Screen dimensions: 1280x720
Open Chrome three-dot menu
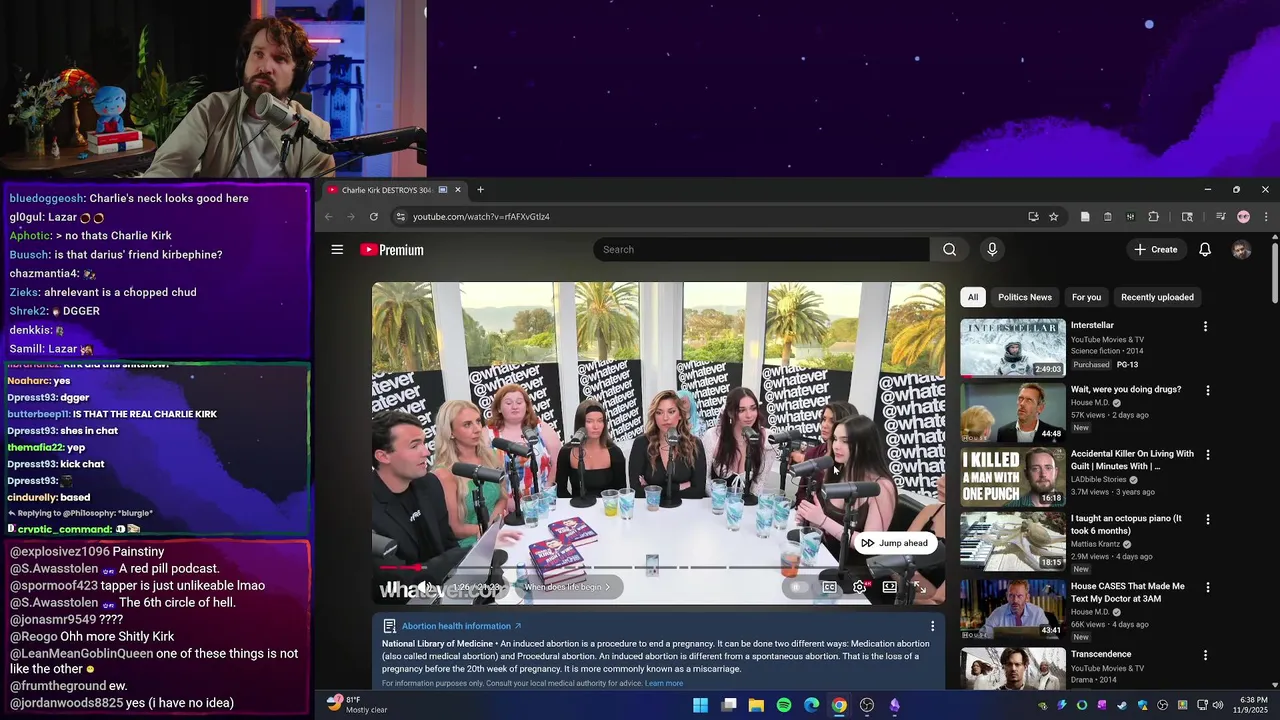(x=1266, y=217)
